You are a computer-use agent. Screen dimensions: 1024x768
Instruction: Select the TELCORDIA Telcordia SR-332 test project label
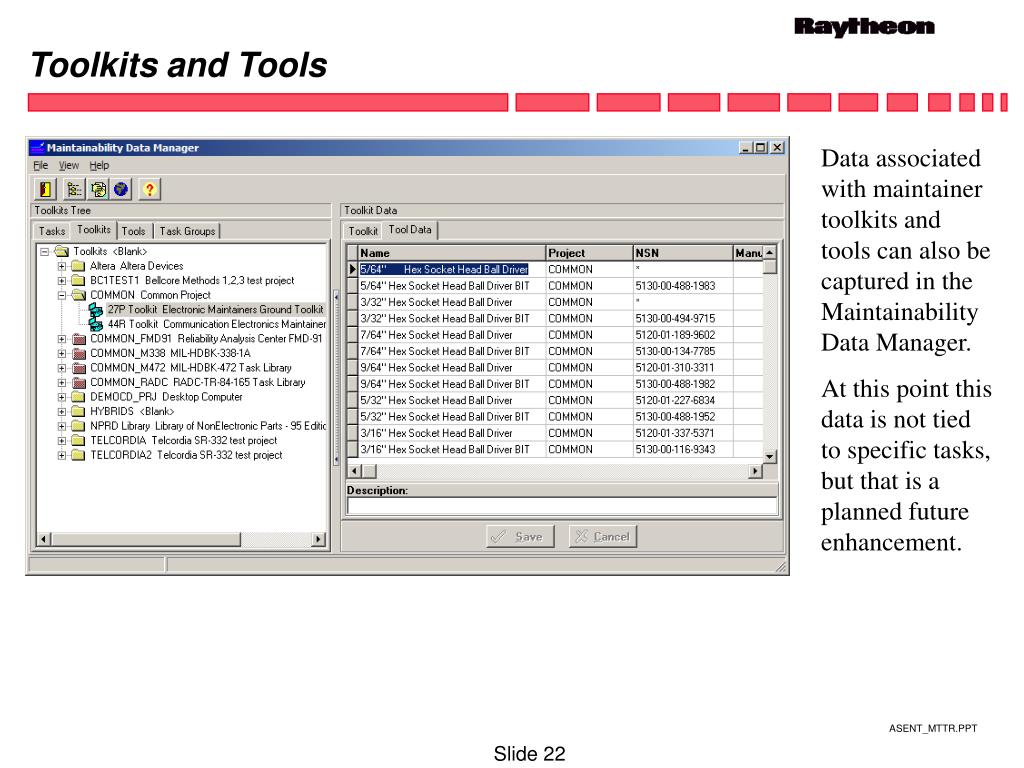184,441
